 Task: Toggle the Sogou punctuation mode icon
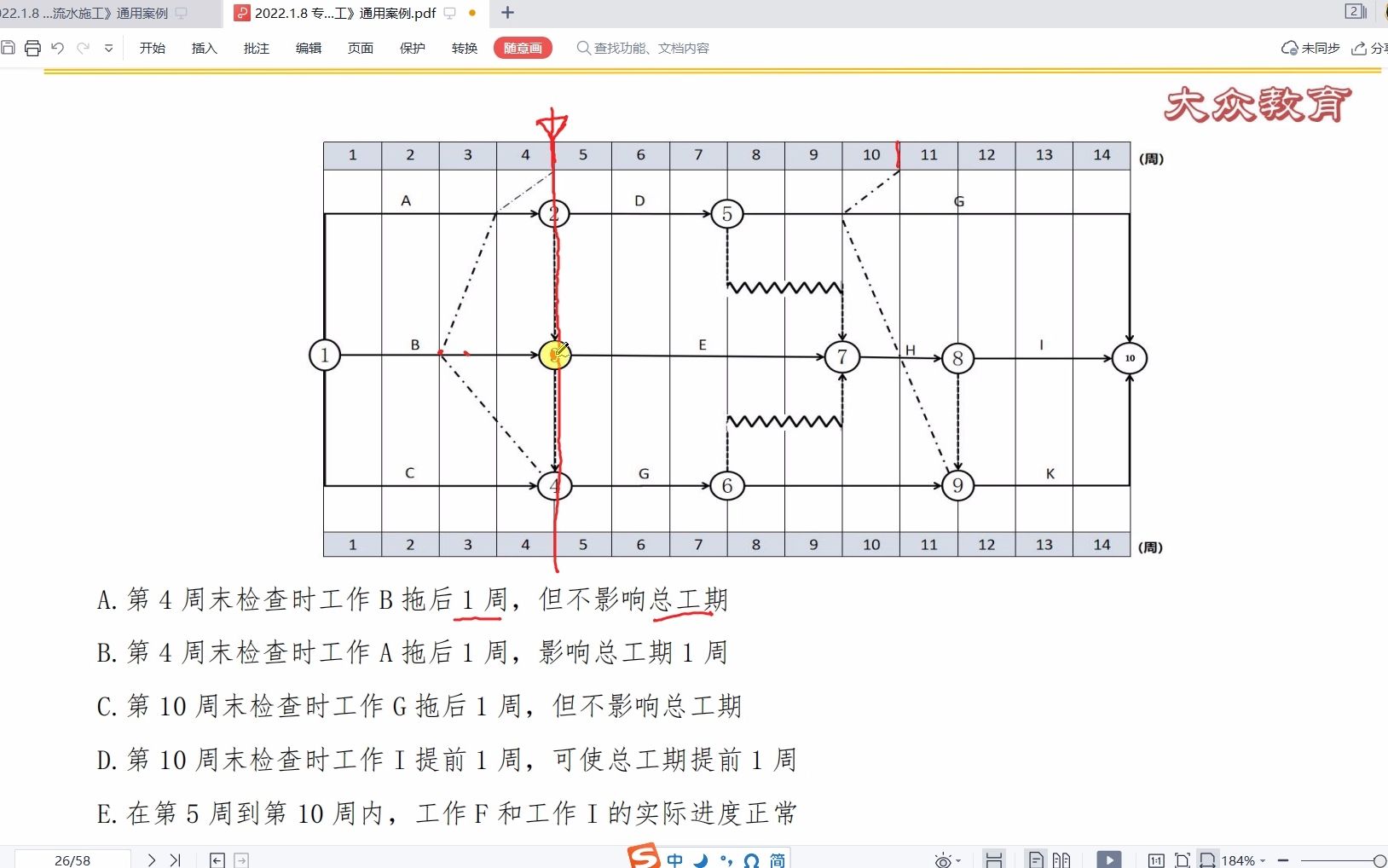(726, 859)
